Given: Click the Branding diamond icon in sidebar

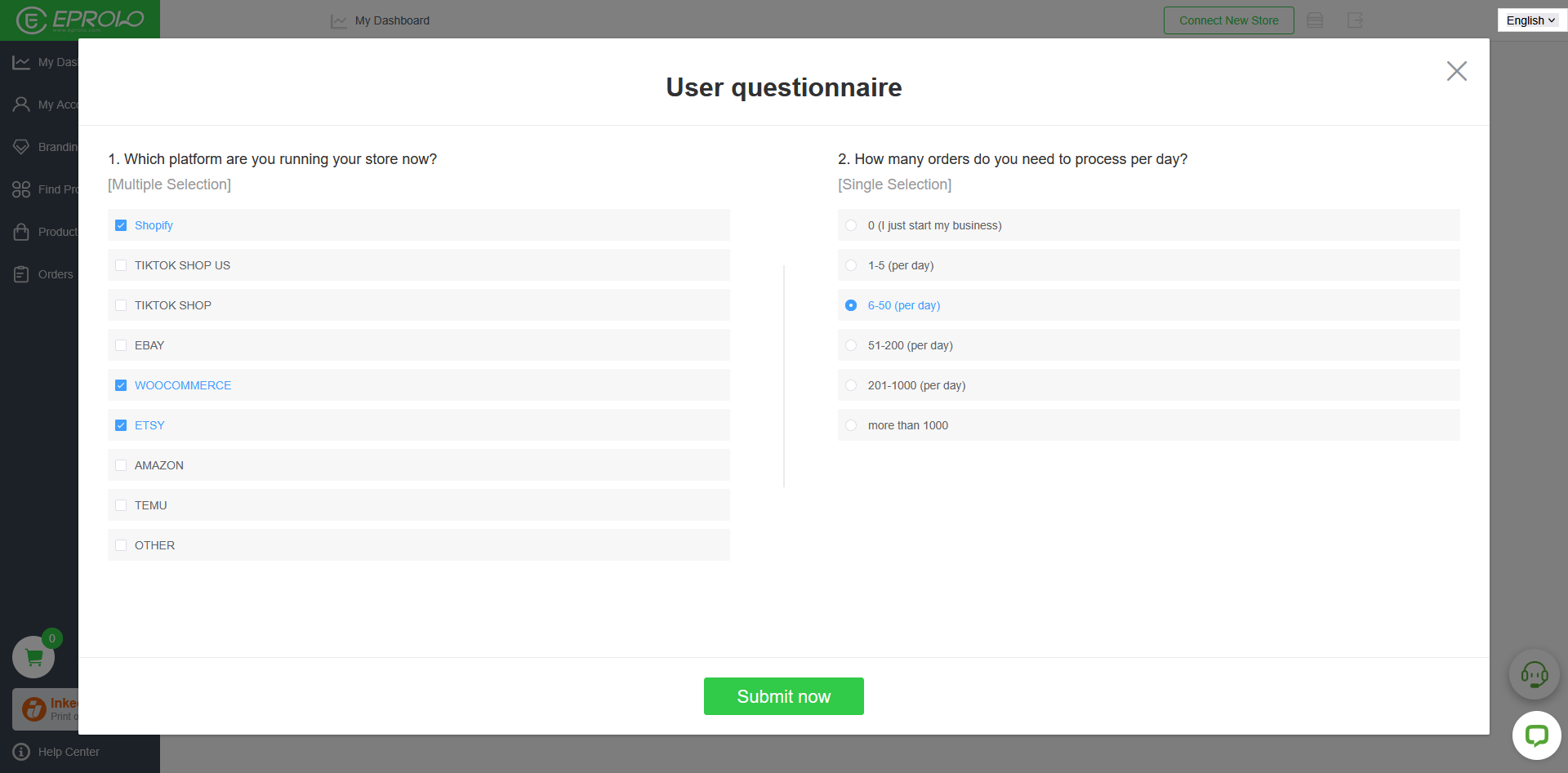Looking at the screenshot, I should click(21, 147).
